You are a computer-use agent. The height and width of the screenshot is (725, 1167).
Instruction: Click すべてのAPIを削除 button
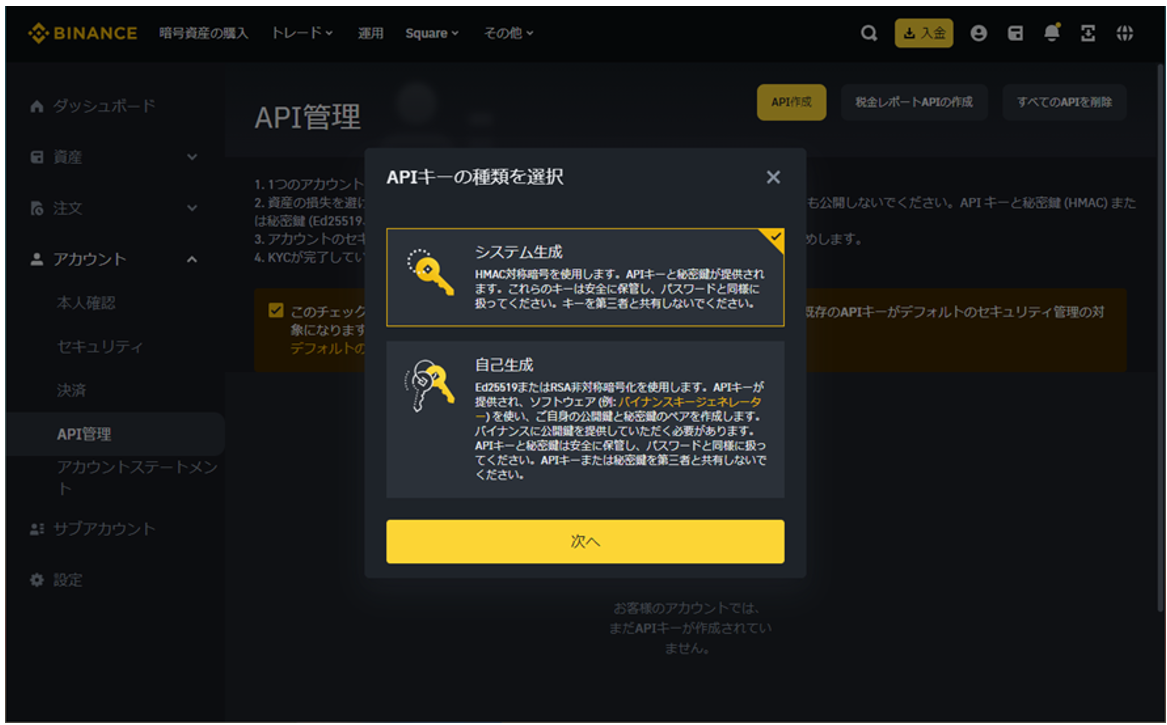coord(1064,102)
